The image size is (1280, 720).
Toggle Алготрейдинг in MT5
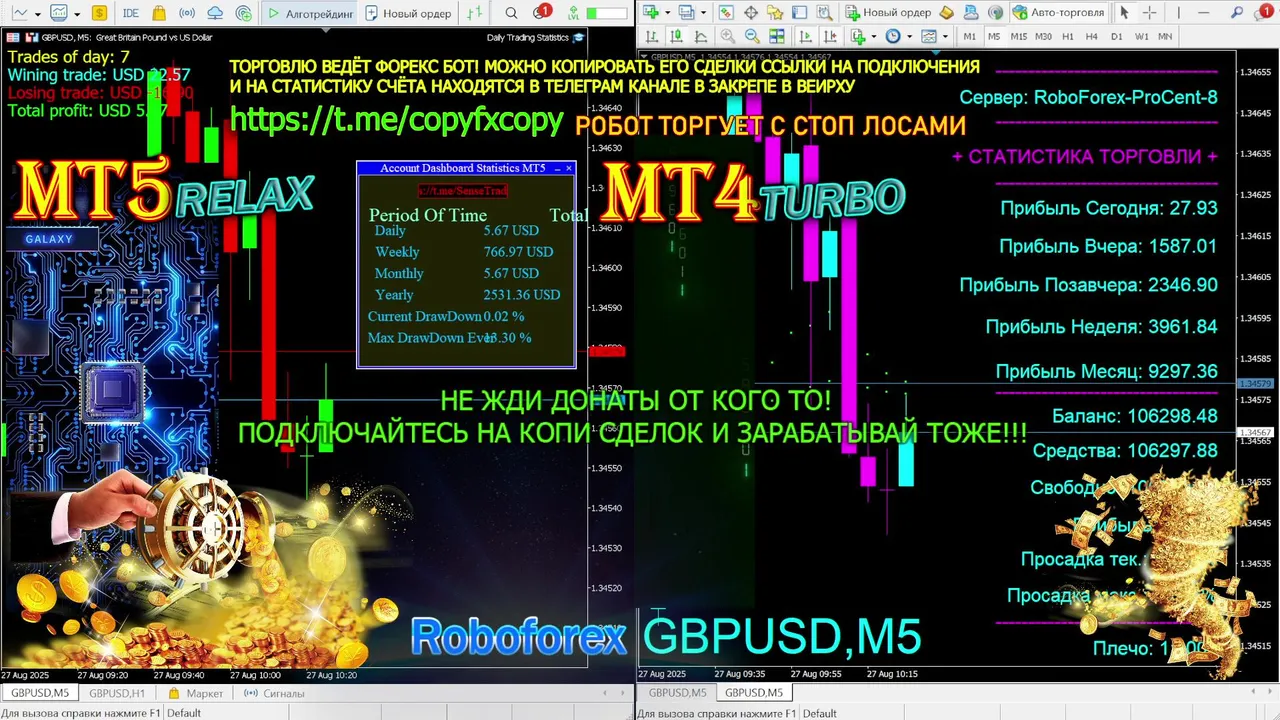click(x=309, y=14)
